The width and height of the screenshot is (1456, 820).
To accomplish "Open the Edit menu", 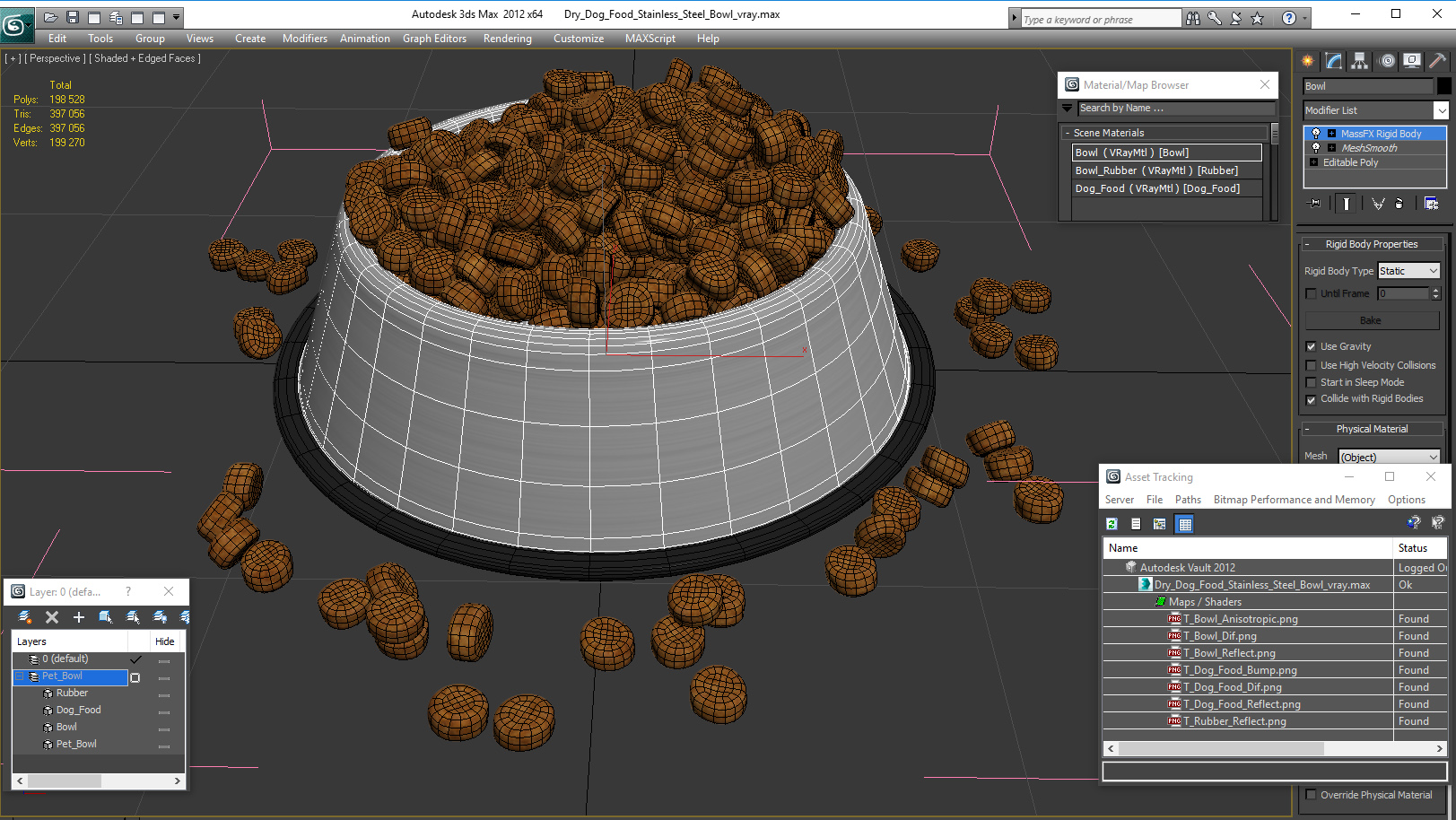I will pyautogui.click(x=57, y=39).
